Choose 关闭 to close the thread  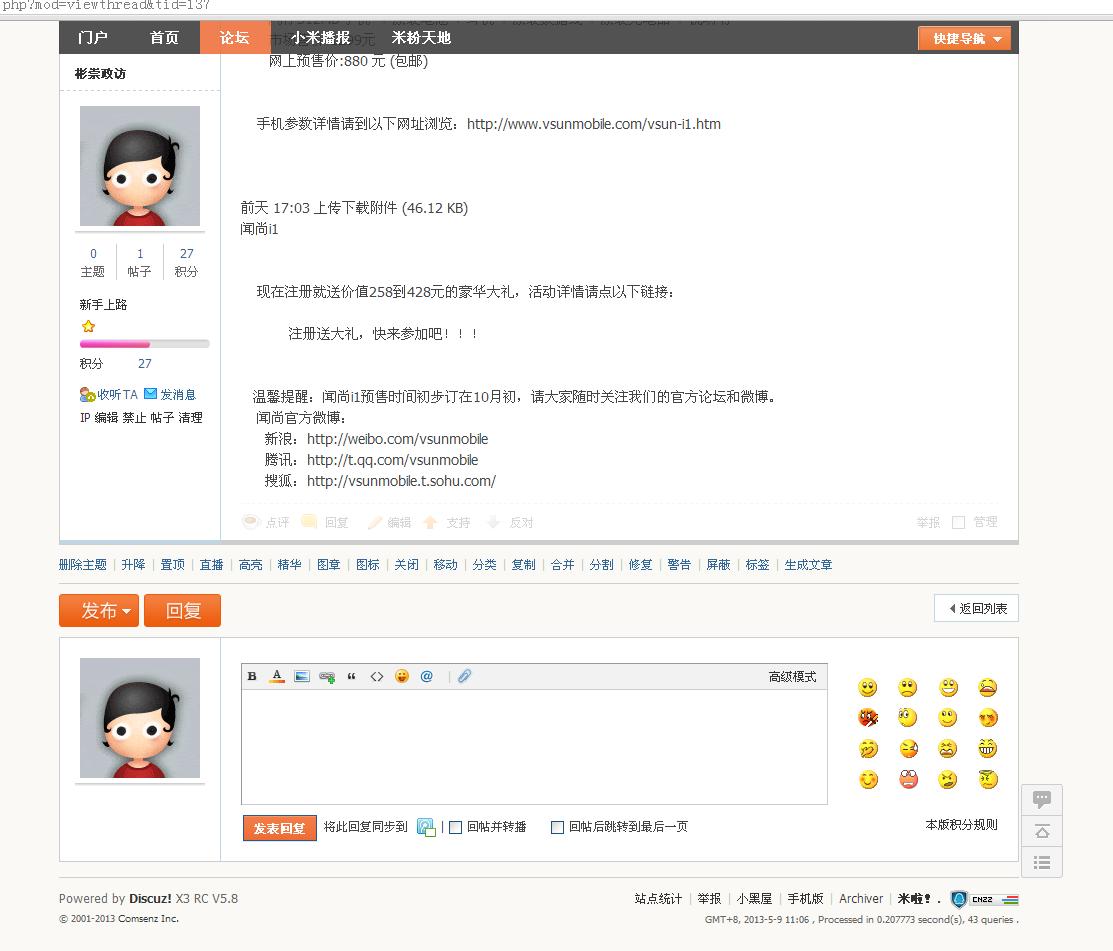(x=407, y=565)
